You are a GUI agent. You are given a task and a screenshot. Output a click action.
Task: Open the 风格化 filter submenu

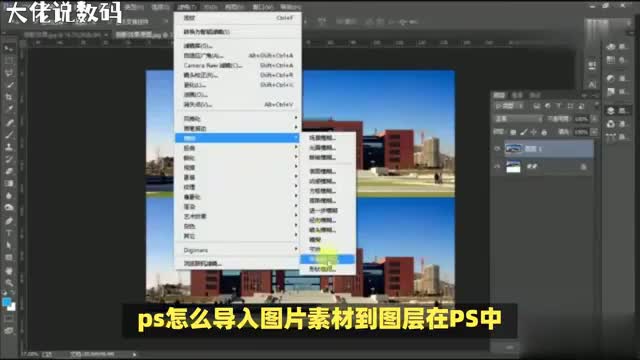(x=237, y=119)
